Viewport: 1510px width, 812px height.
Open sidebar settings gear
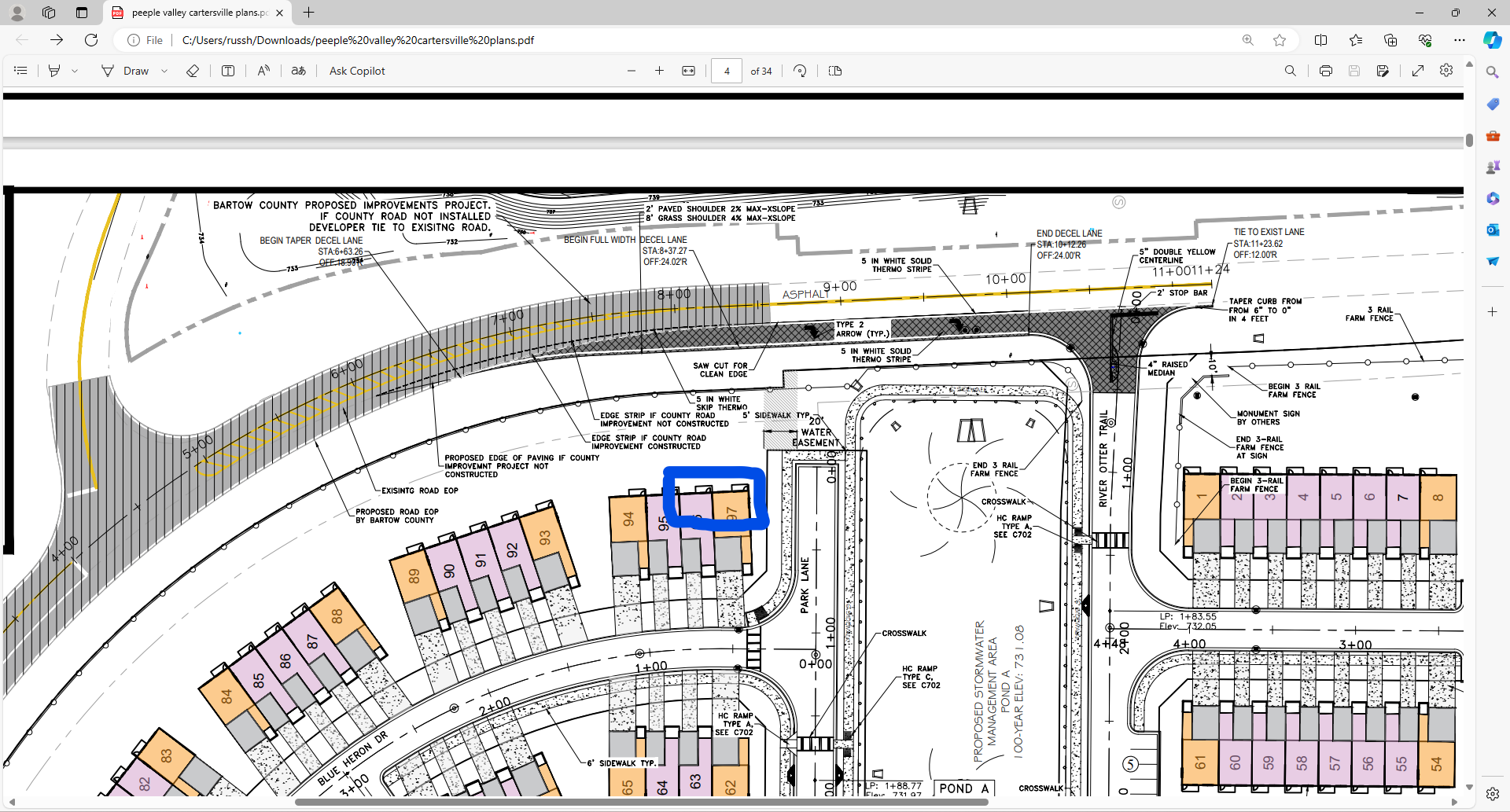pos(1493,794)
